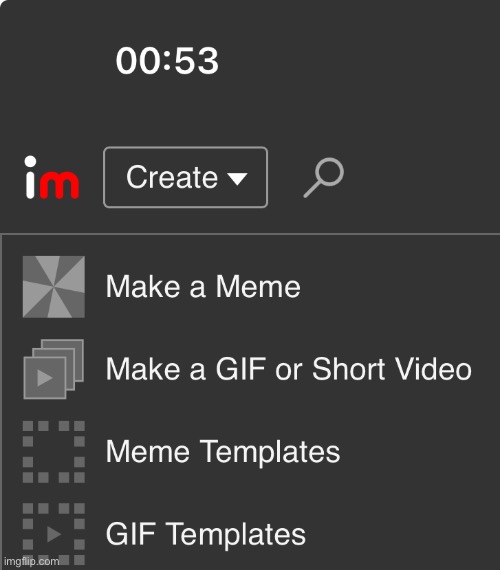Click the imgflip "im" logo
Viewport: 500px width, 570px height.
52,177
